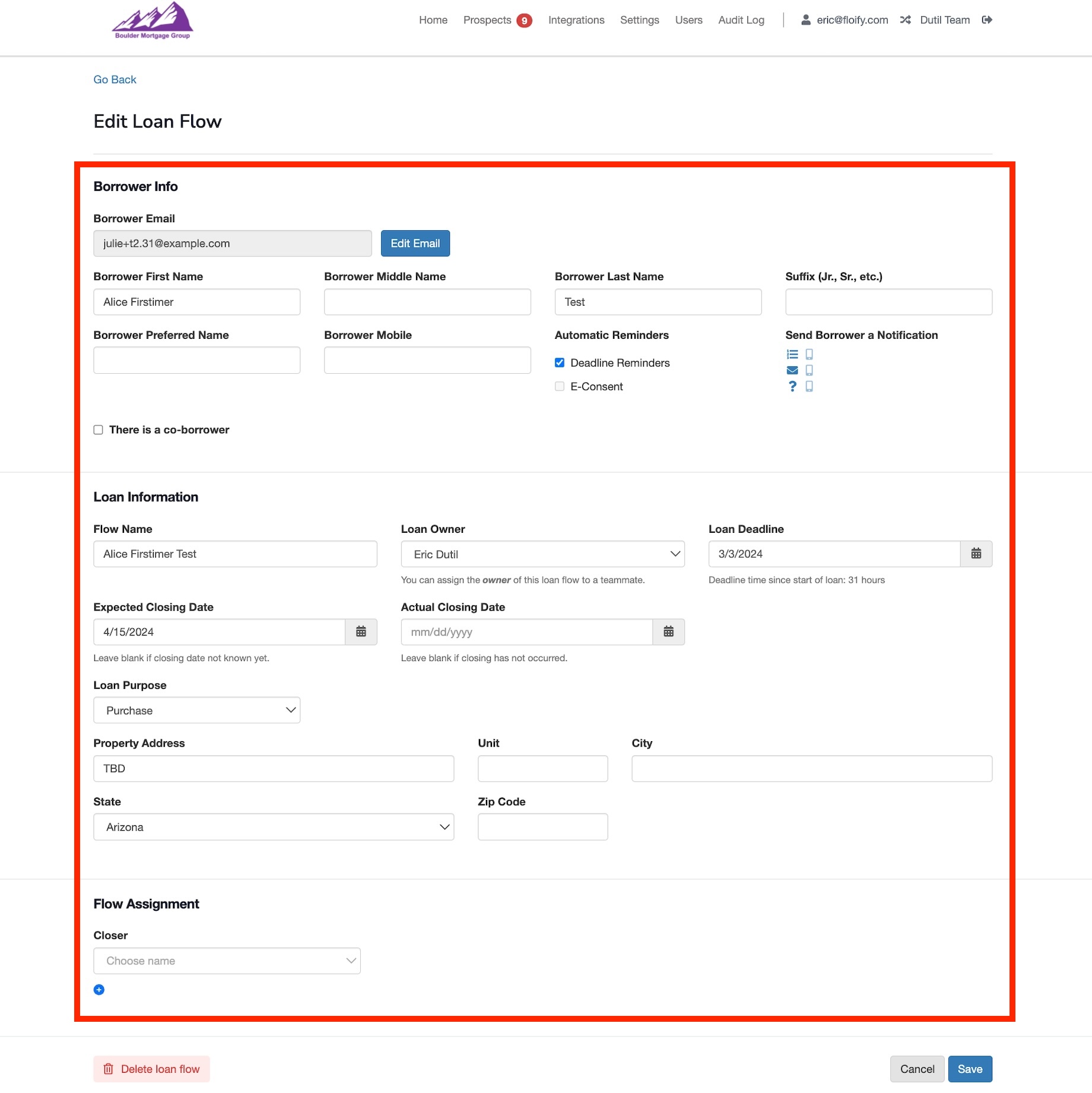Uncheck the Deadline Reminders checkbox
1092x1093 pixels.
click(560, 363)
